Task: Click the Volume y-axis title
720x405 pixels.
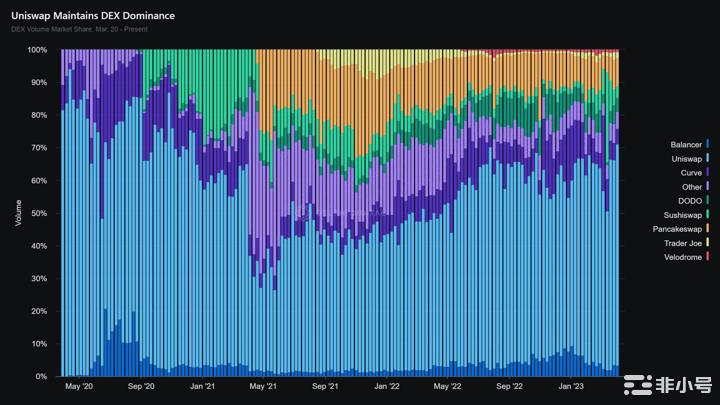Action: pos(17,213)
